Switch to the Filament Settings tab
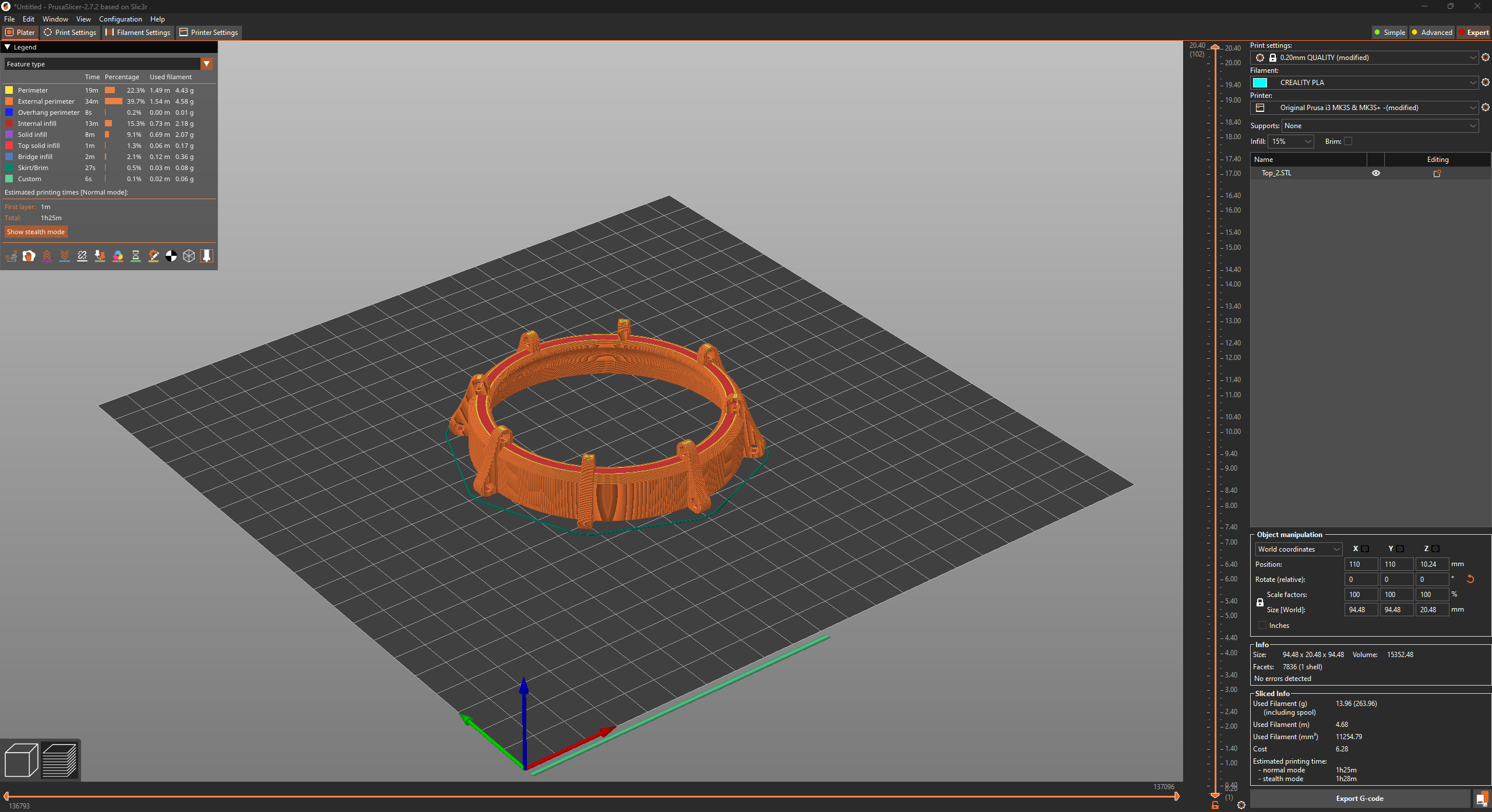The width and height of the screenshot is (1492, 812). [x=138, y=33]
